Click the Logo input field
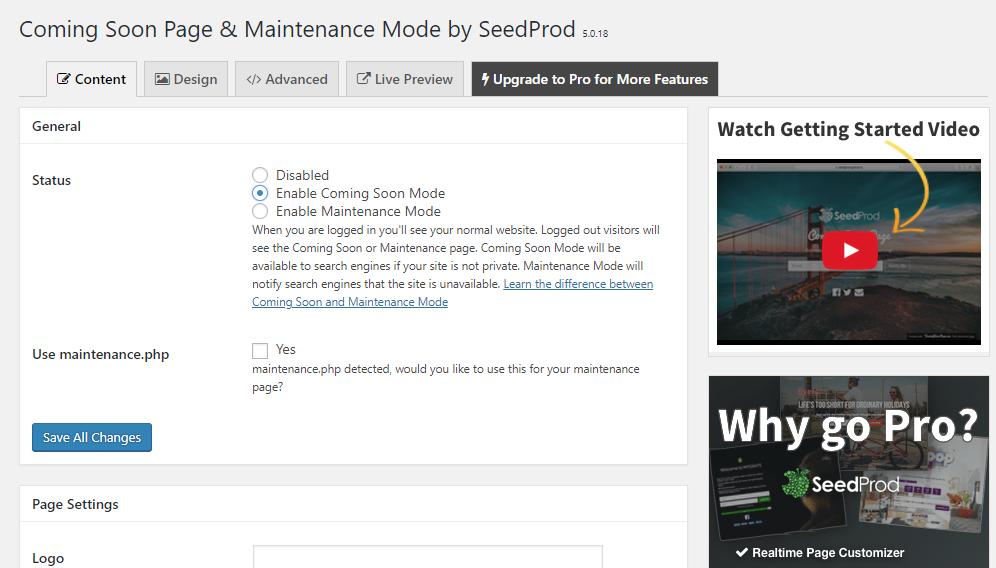The image size is (996, 568). [x=427, y=557]
